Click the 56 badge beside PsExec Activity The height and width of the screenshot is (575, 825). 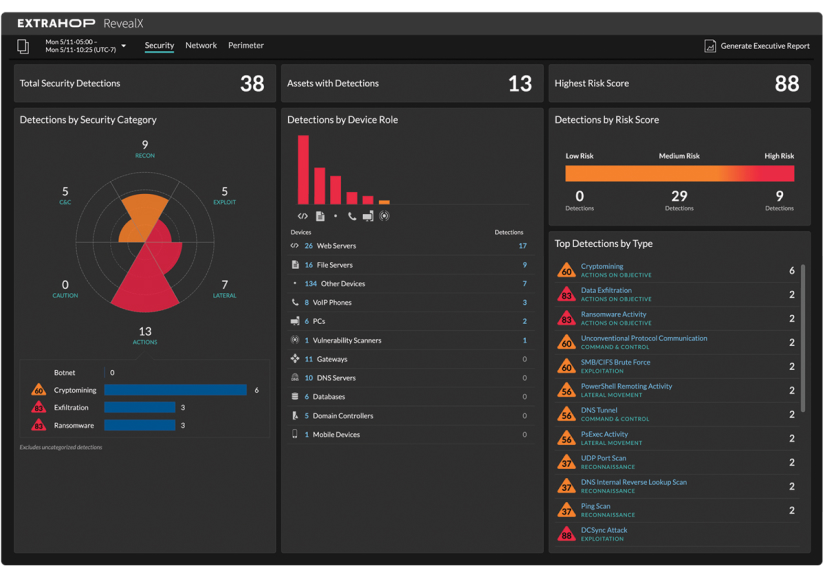pos(566,439)
